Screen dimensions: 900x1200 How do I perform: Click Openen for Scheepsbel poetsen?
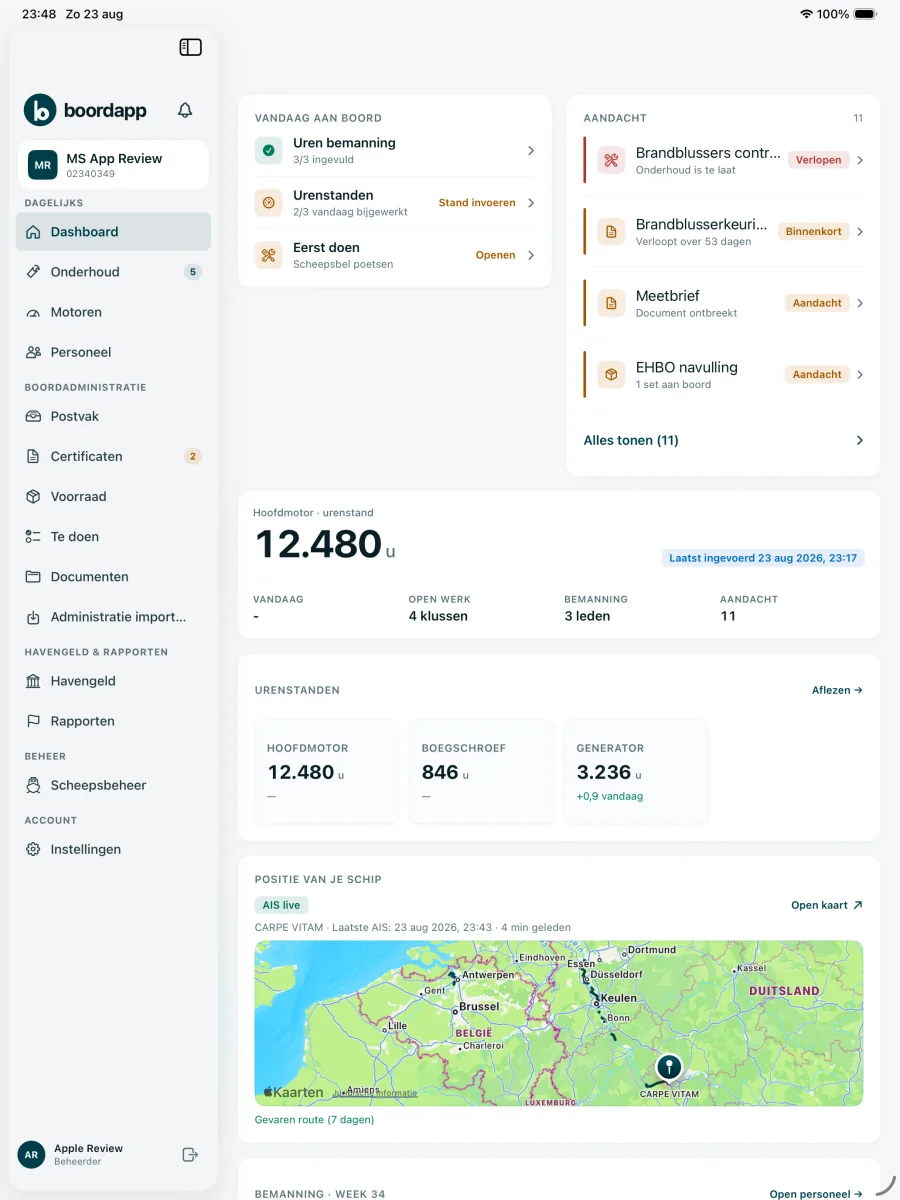pyautogui.click(x=496, y=255)
